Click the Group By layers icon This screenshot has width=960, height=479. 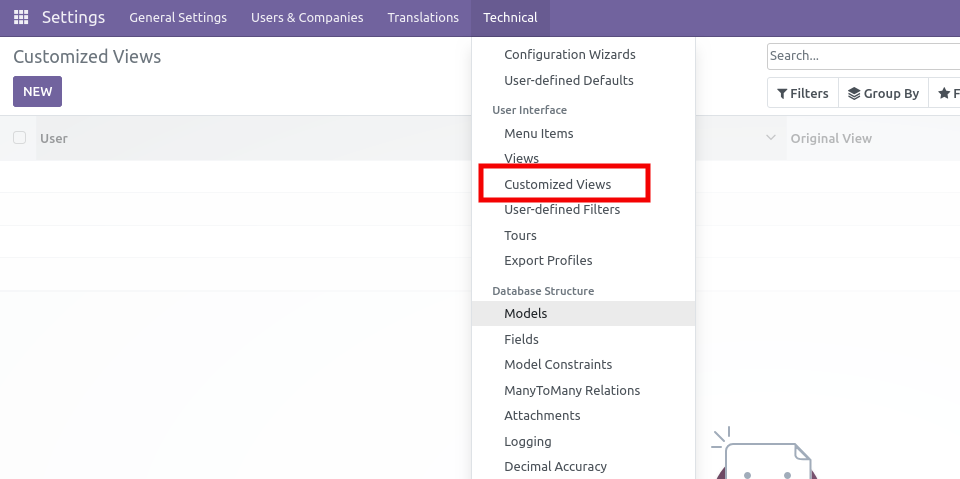click(854, 93)
